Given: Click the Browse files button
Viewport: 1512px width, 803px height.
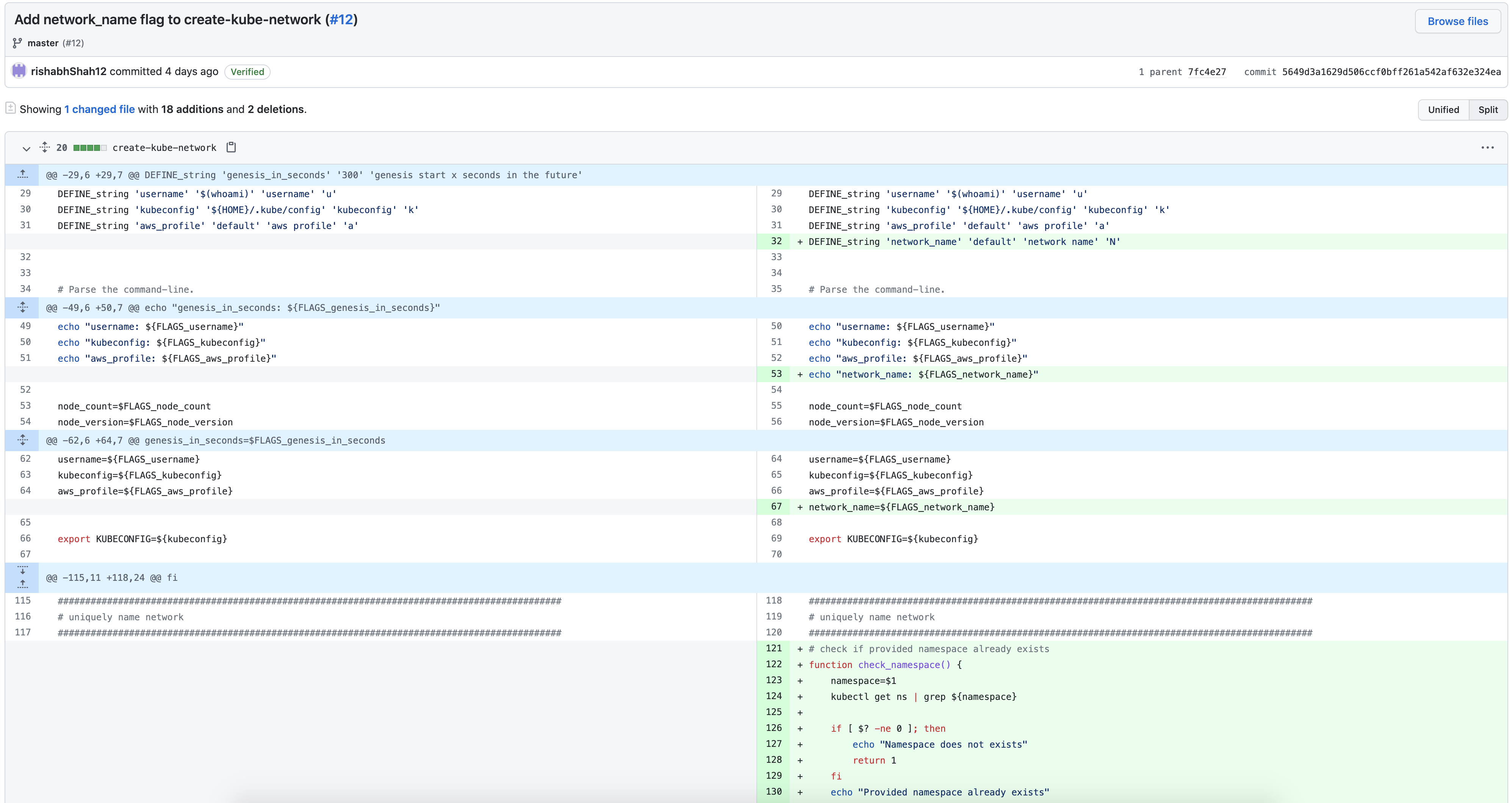Looking at the screenshot, I should (1457, 21).
